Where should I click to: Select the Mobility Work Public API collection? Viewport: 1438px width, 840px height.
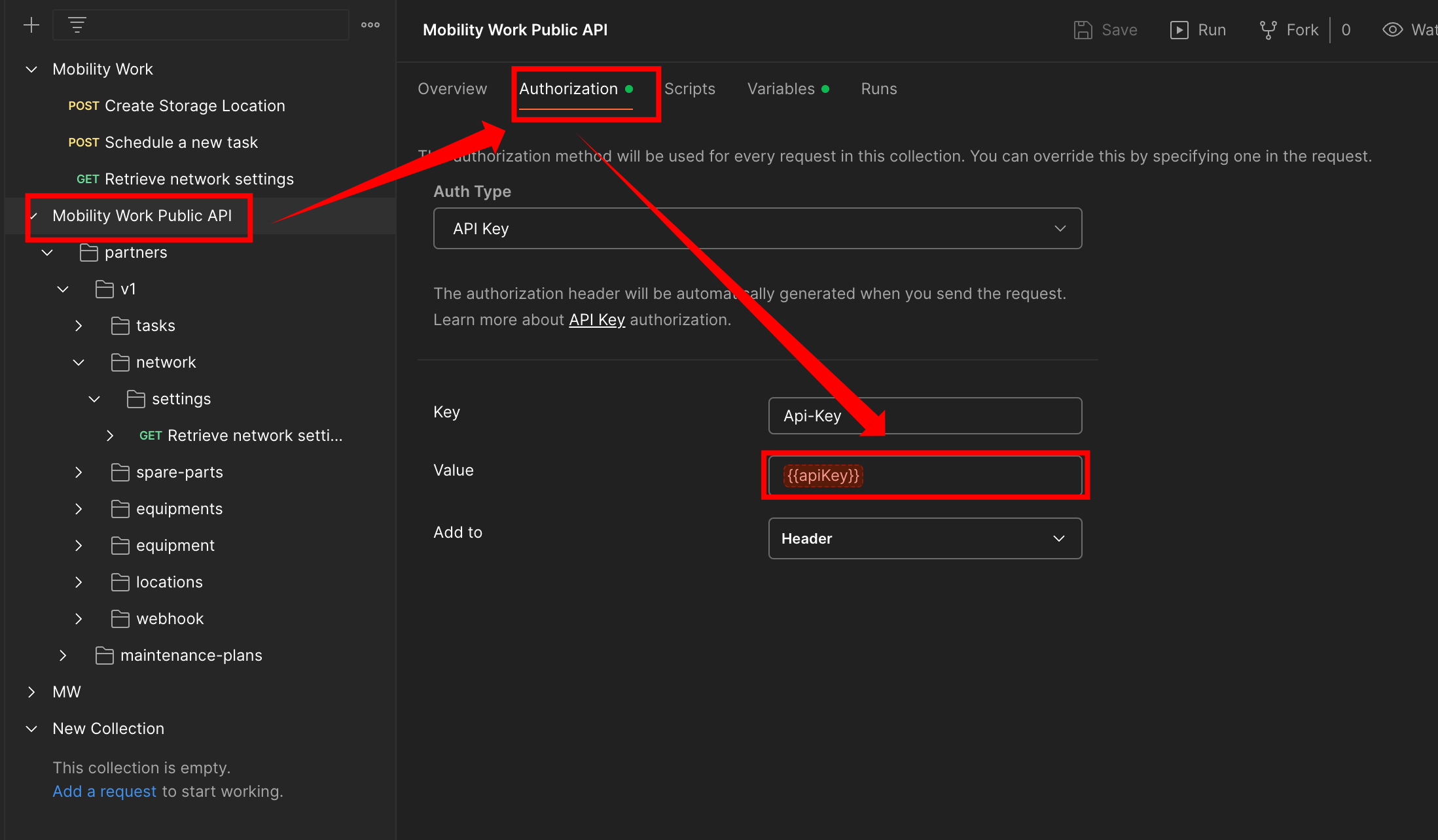(x=142, y=216)
